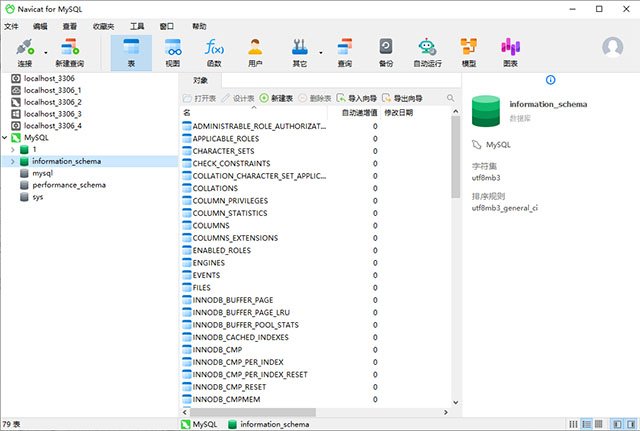Click the Import Wizard button
Screen dimensions: 640x431
(x=356, y=98)
